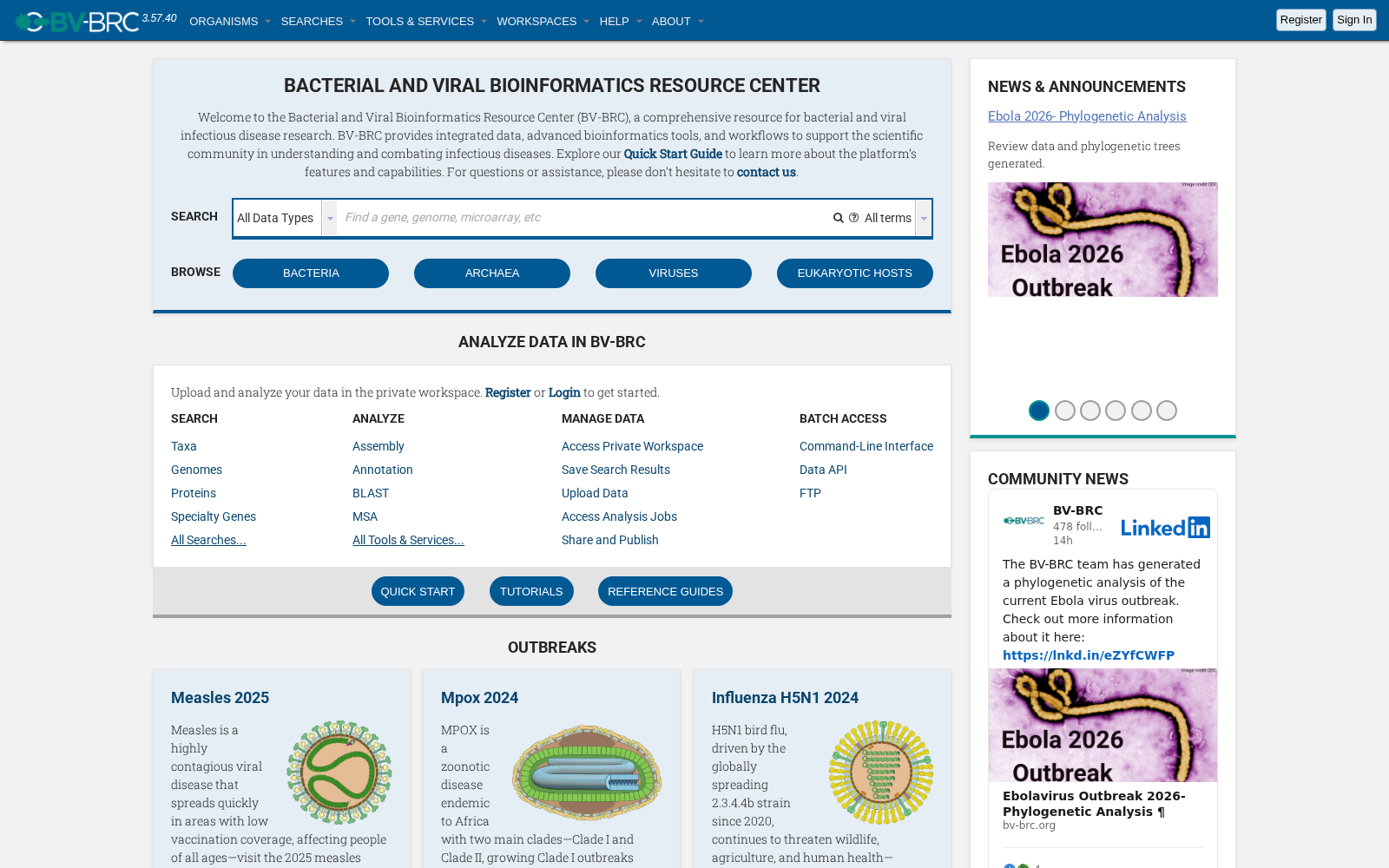Click the search magnifier icon
The height and width of the screenshot is (868, 1389).
pyautogui.click(x=839, y=218)
